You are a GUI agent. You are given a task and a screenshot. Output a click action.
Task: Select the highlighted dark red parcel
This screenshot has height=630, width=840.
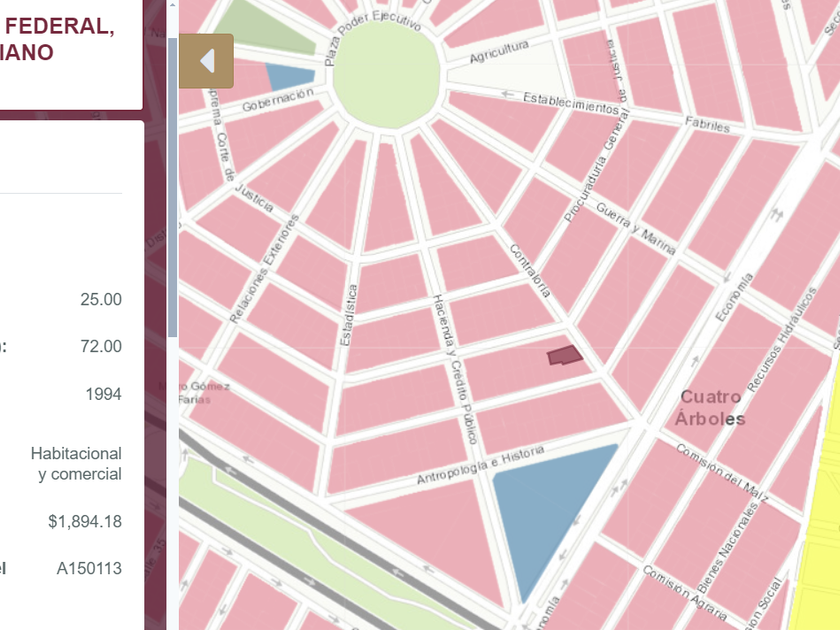pos(565,355)
